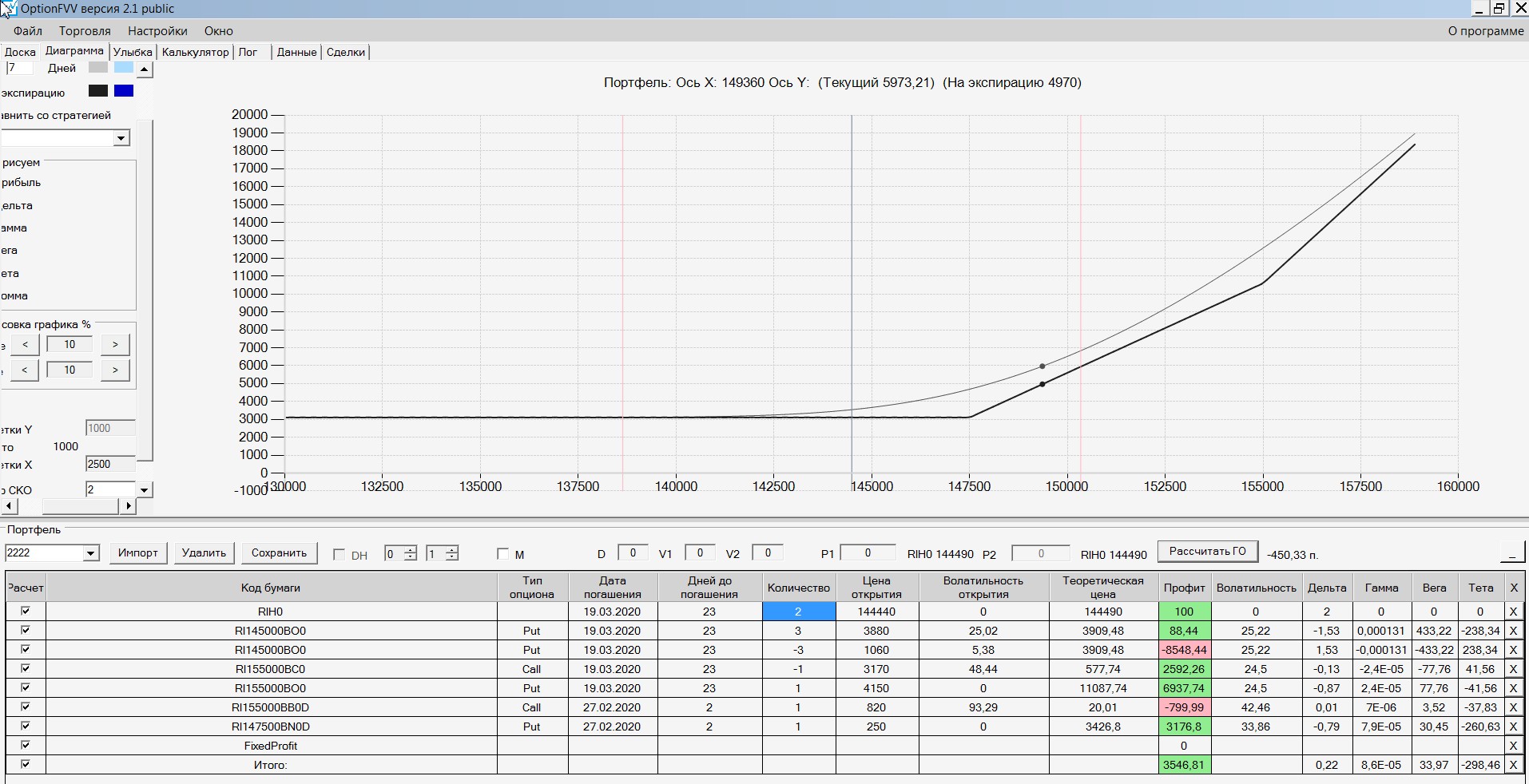Click the first-row < scaling button
The width and height of the screenshot is (1529, 784).
click(x=26, y=345)
